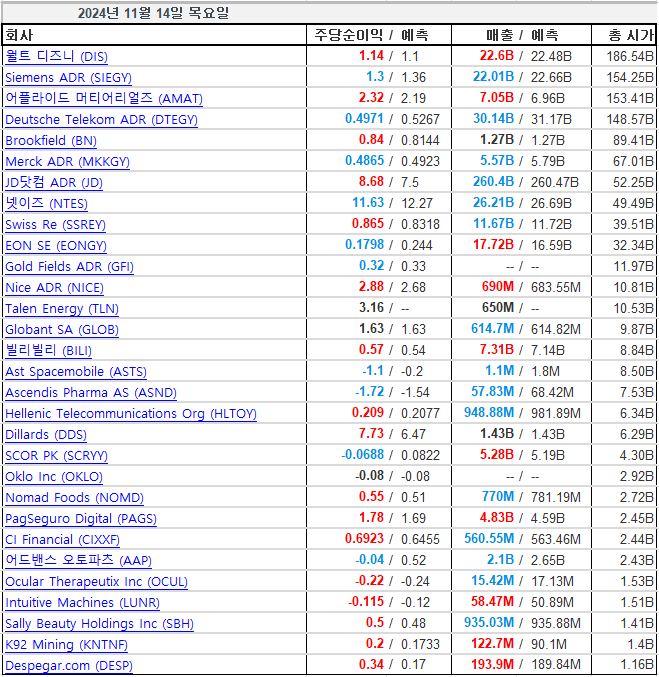Select Ast Spacemobile EPS -1.1
This screenshot has height=677, width=659.
[x=373, y=371]
